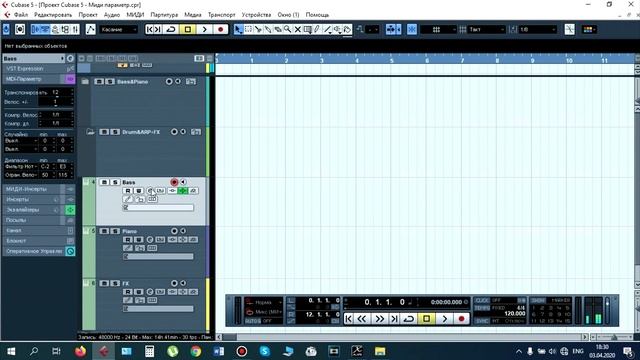Click the Record button in top toolbar
Viewport: 640px width, 360px height.
[x=220, y=29]
